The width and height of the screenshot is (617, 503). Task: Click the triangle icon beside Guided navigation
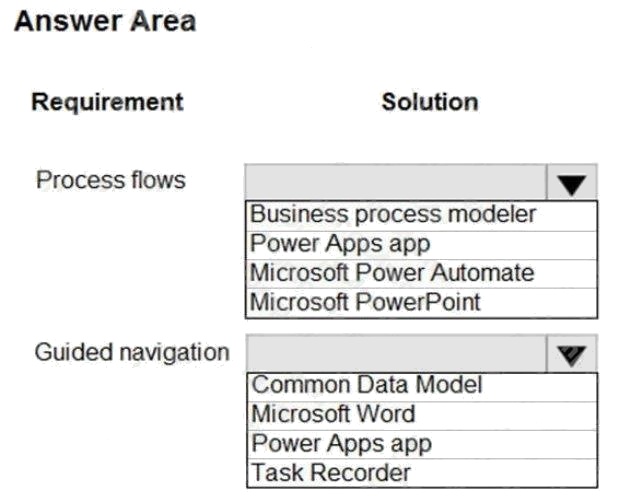tap(572, 356)
